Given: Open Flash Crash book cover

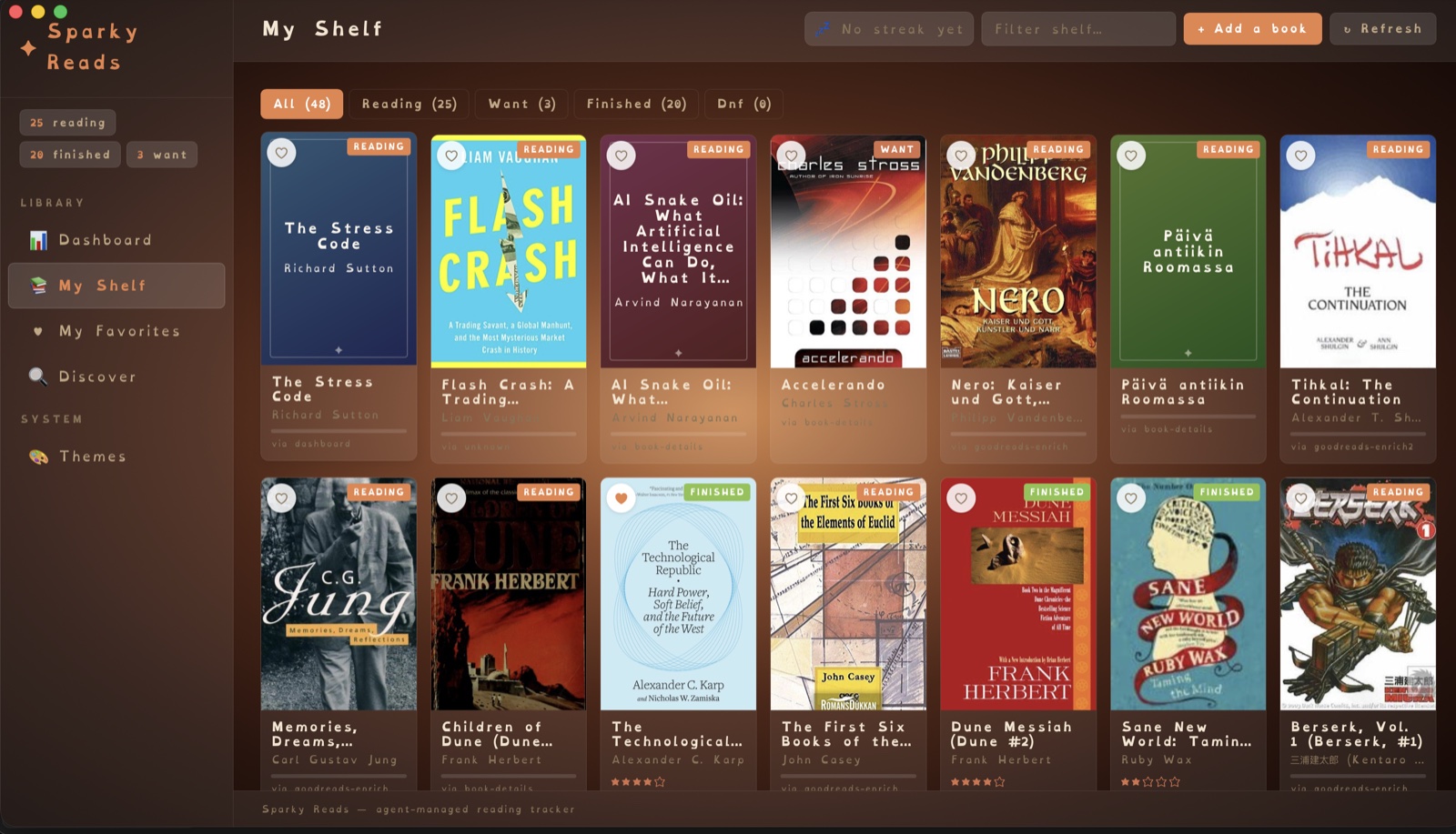Looking at the screenshot, I should coord(509,252).
